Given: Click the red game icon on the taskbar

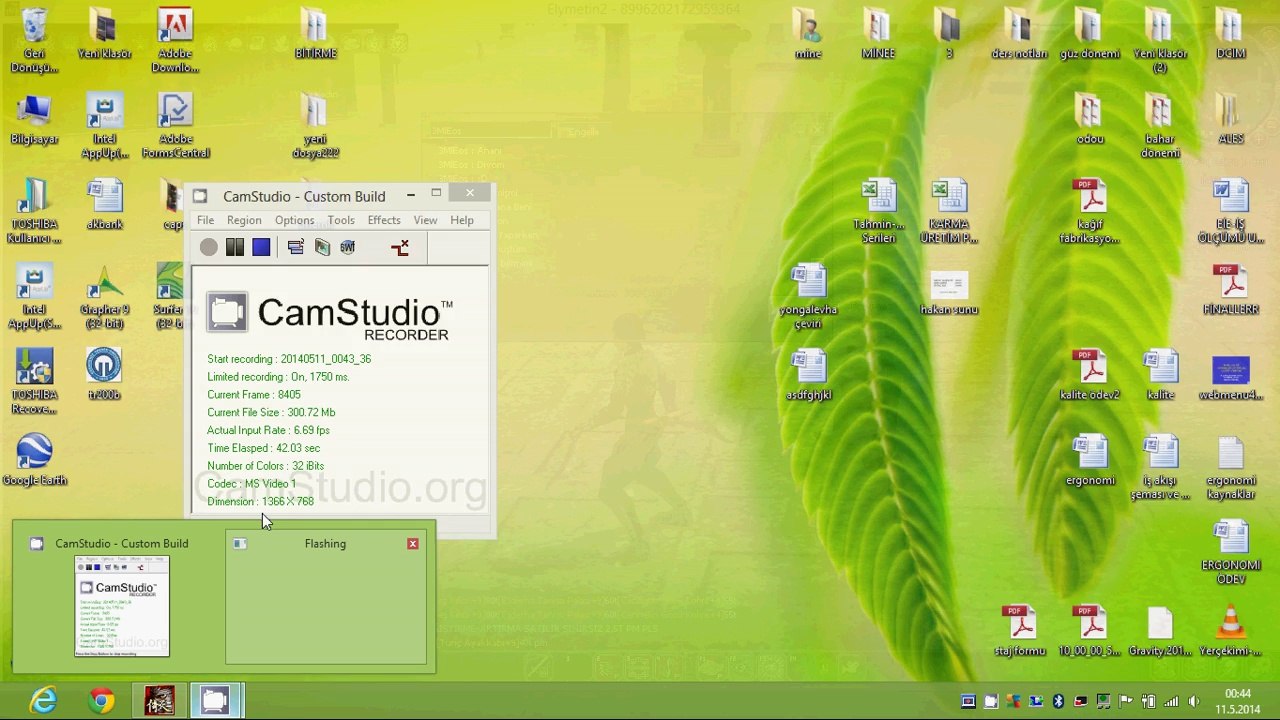Looking at the screenshot, I should tap(159, 701).
